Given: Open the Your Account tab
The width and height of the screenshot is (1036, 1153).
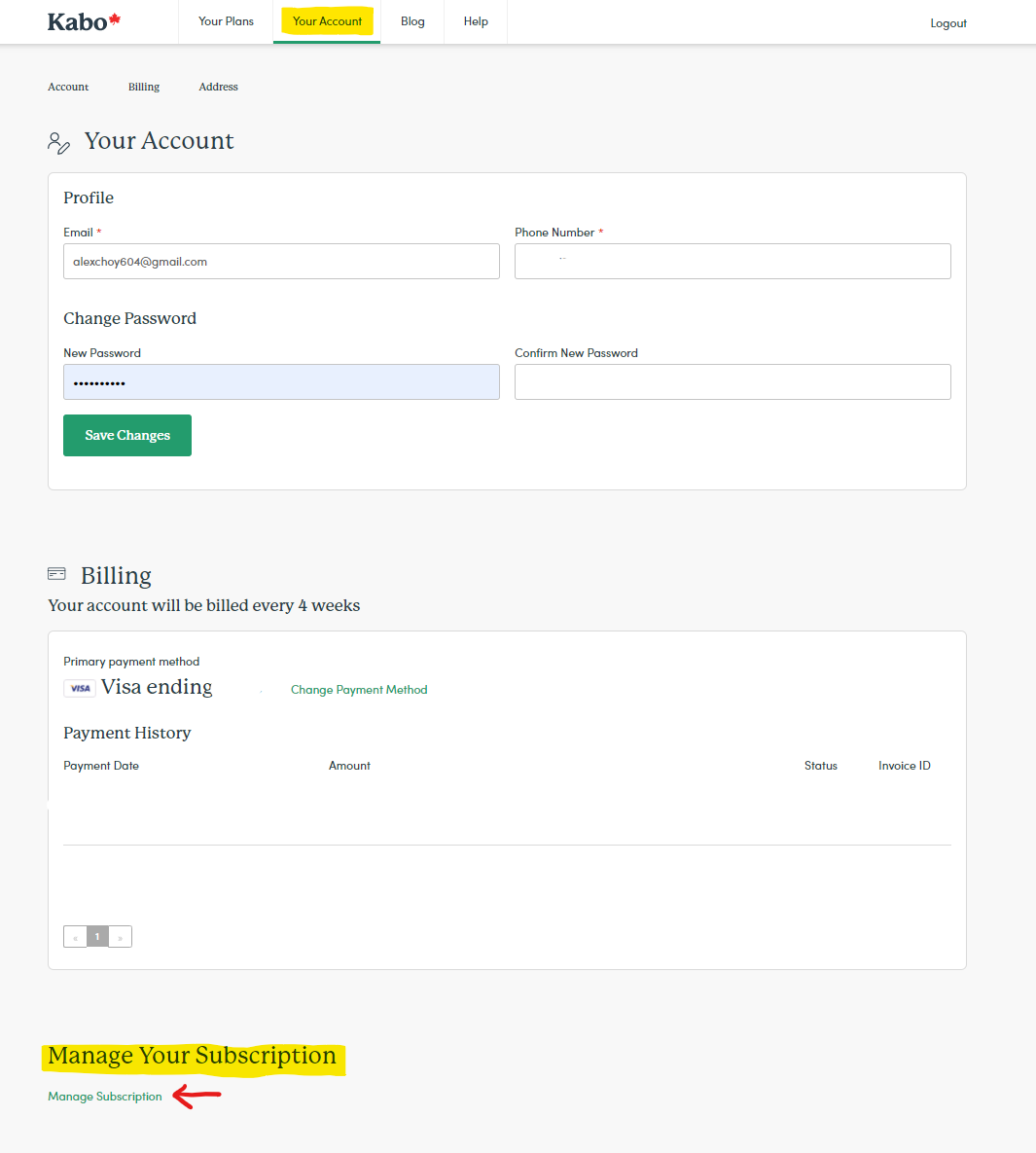Looking at the screenshot, I should point(327,21).
